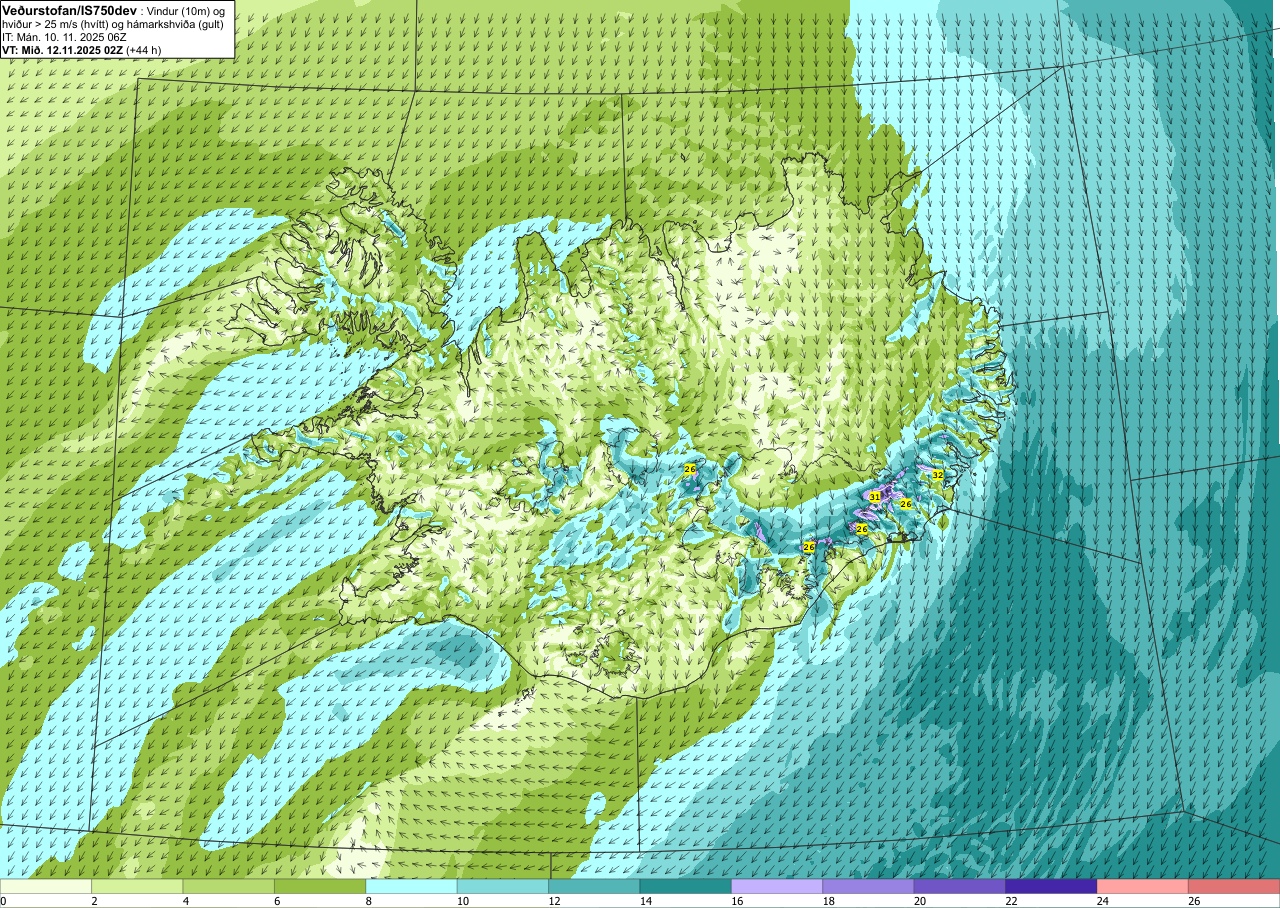Click the legend tick label '6'
Image resolution: width=1280 pixels, height=908 pixels.
pos(277,901)
